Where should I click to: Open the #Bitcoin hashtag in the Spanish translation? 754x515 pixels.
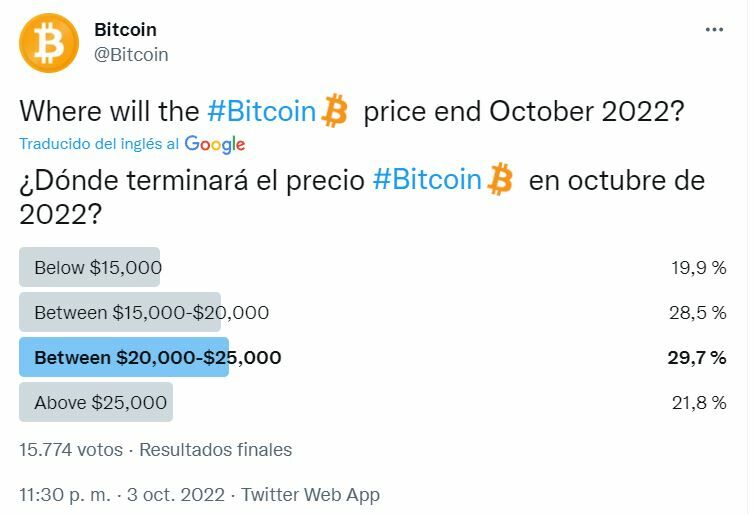pos(427,181)
